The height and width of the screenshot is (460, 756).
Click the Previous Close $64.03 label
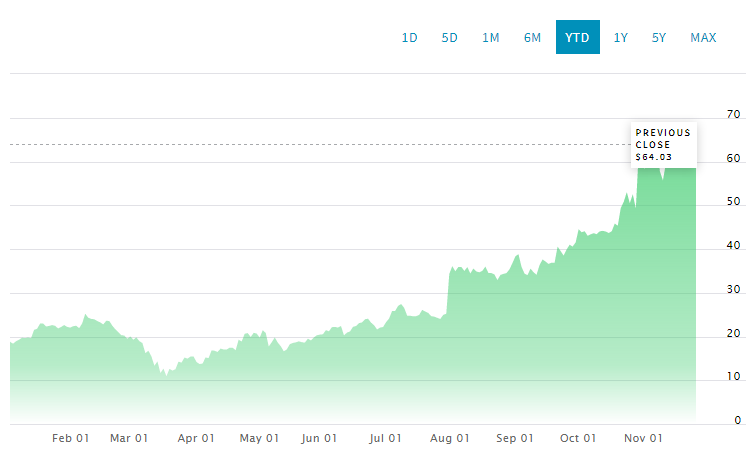663,144
